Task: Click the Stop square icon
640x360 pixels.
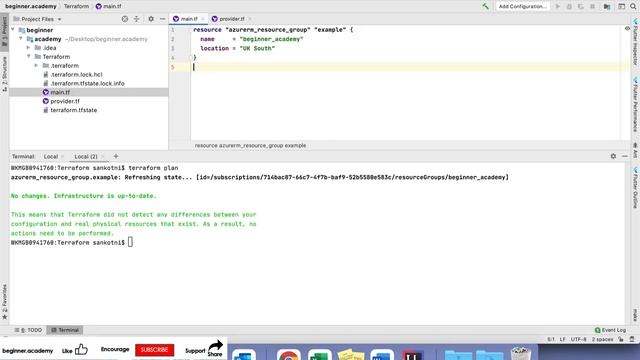Action: (593, 7)
